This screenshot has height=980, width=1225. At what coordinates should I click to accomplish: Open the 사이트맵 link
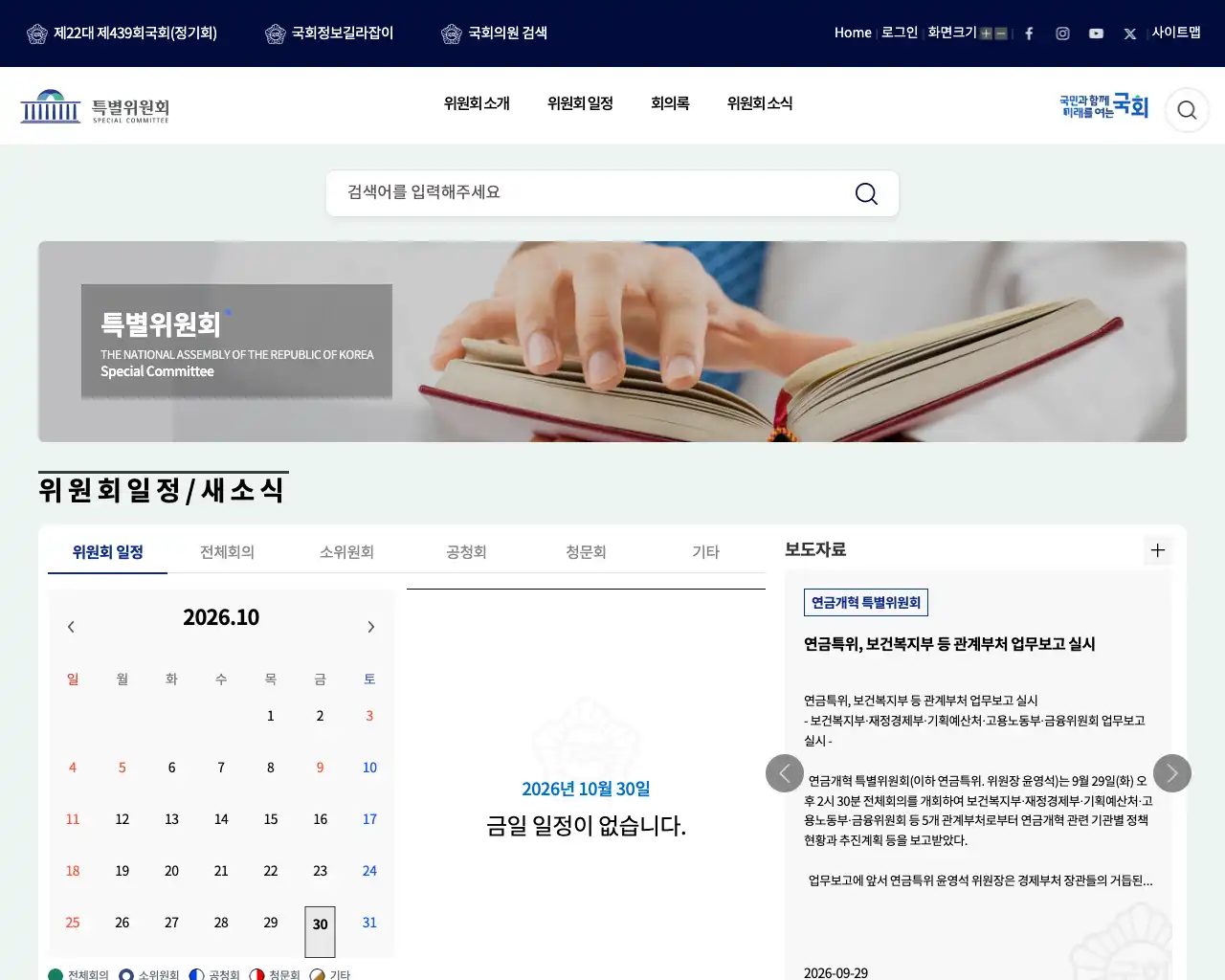[1176, 33]
